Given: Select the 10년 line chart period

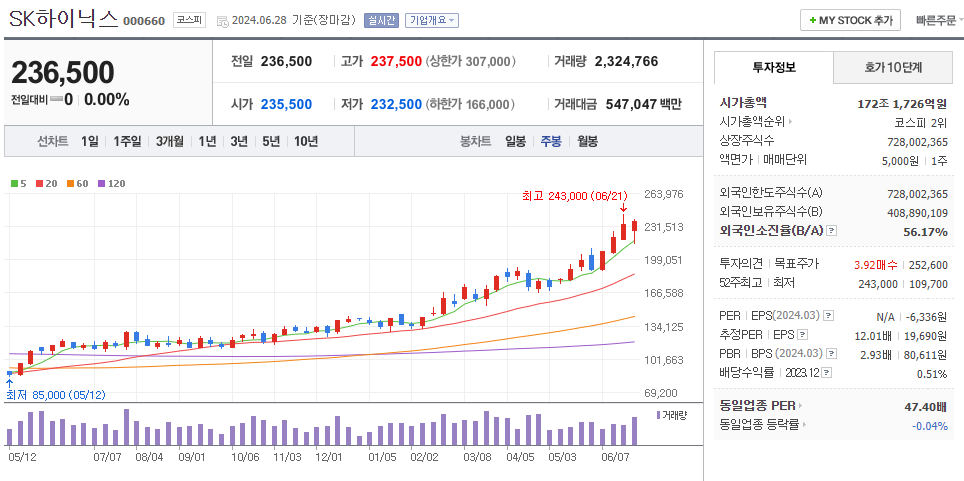Looking at the screenshot, I should coord(306,141).
